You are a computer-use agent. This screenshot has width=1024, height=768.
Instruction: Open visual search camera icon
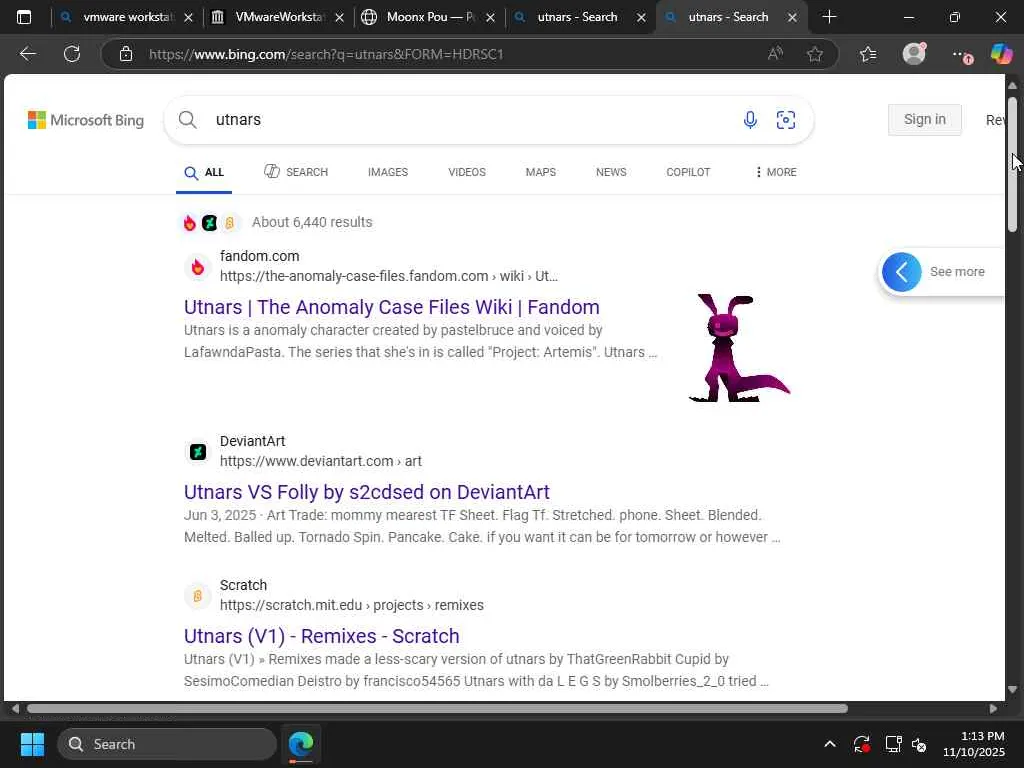(786, 120)
